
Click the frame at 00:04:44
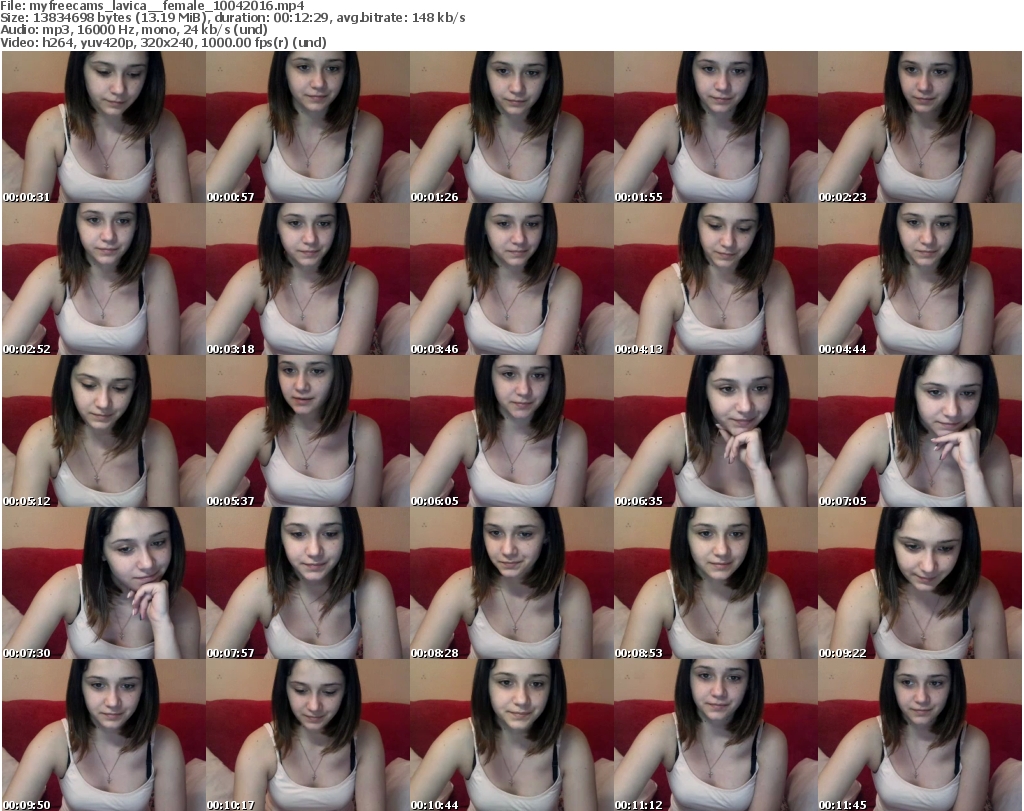coord(920,279)
